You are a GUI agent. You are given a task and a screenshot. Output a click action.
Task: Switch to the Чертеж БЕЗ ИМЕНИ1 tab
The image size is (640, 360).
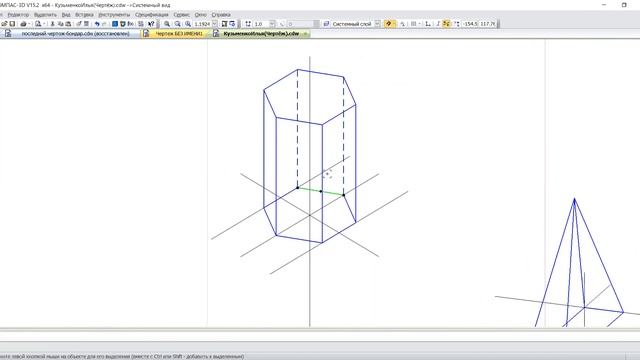tap(176, 34)
